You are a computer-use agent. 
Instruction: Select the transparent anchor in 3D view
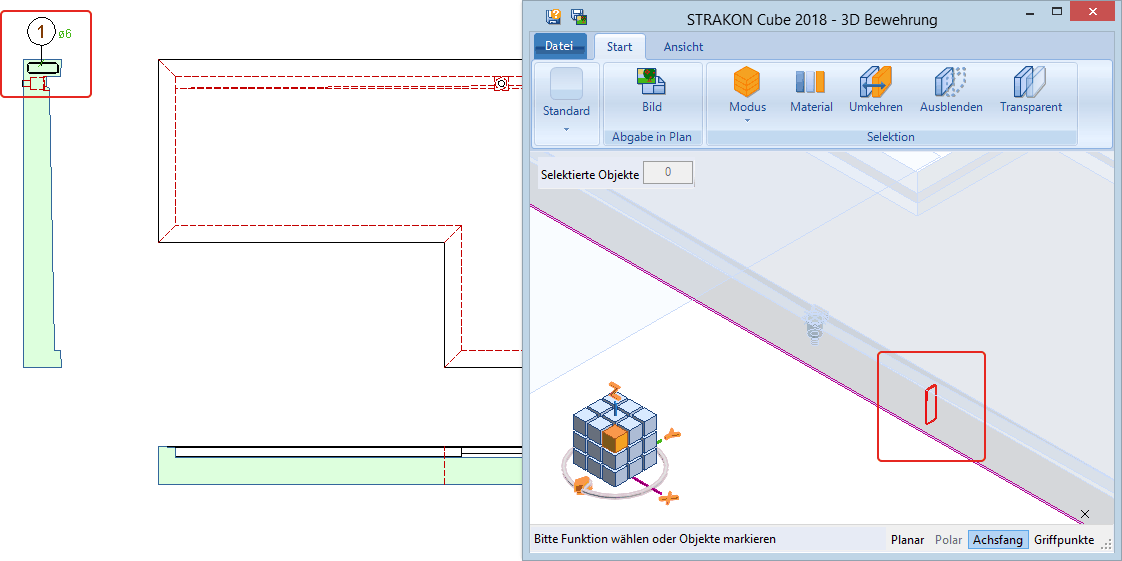tap(814, 326)
